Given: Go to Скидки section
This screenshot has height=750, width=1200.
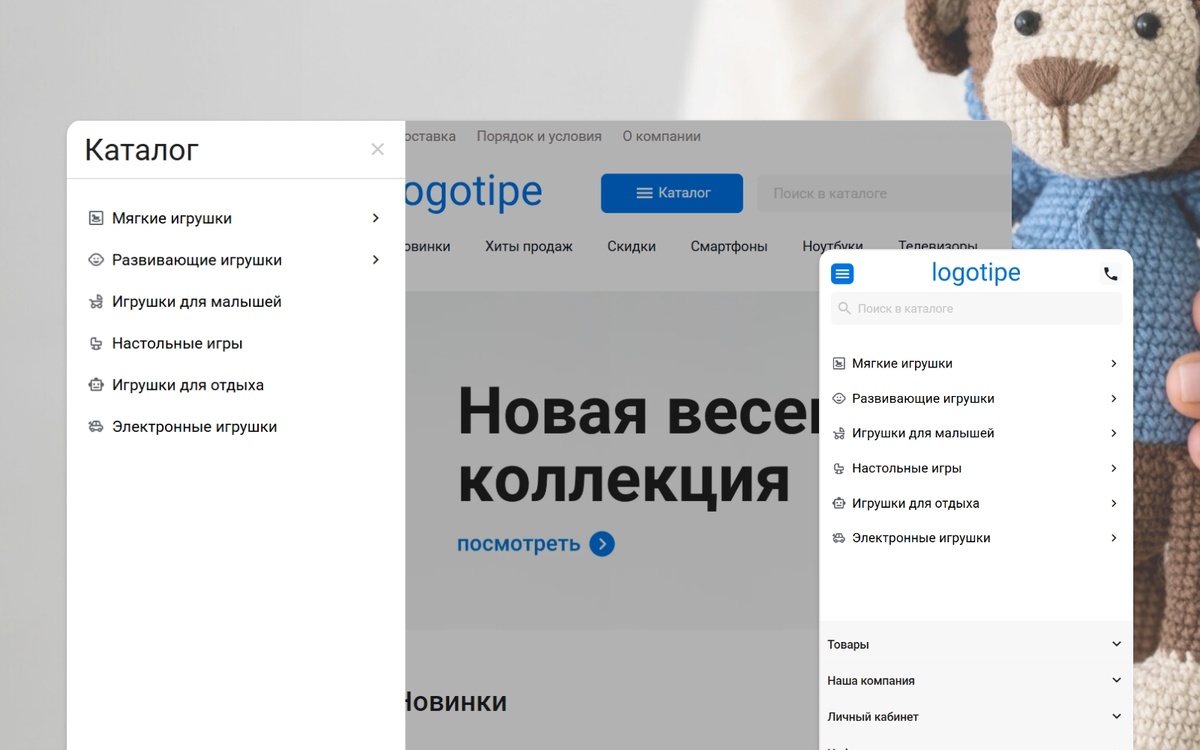Looking at the screenshot, I should [x=631, y=246].
